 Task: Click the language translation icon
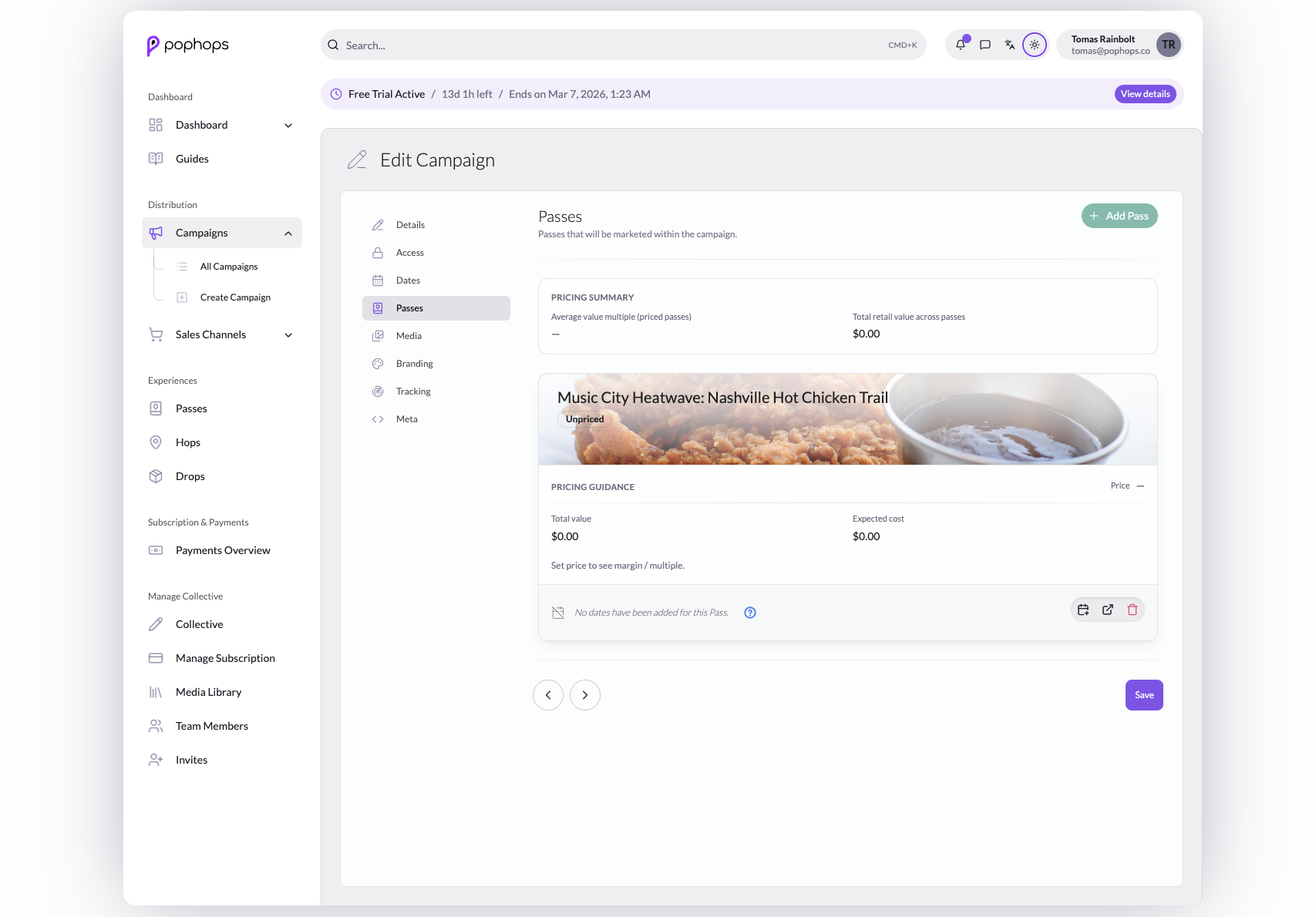pyautogui.click(x=1010, y=45)
